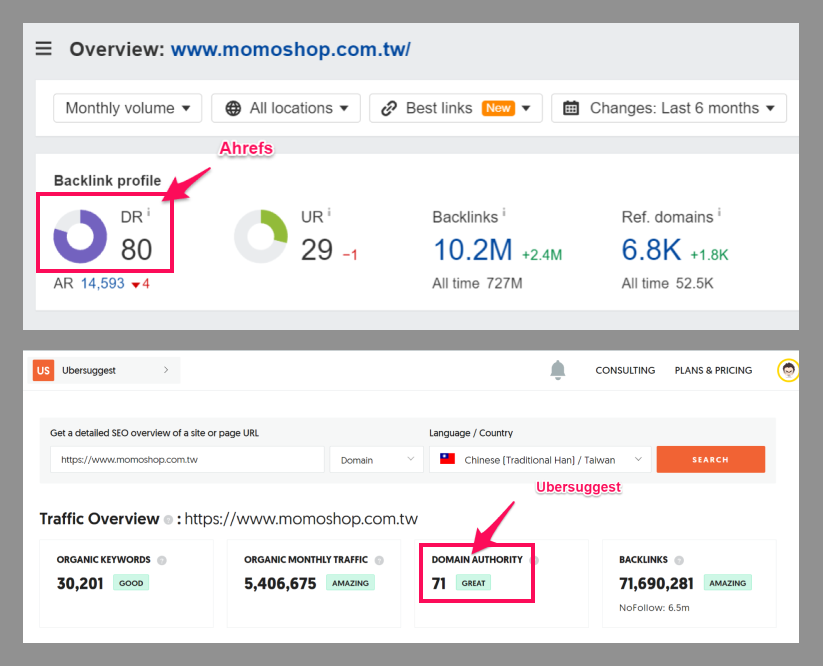Click the Taiwan flag icon

447,459
